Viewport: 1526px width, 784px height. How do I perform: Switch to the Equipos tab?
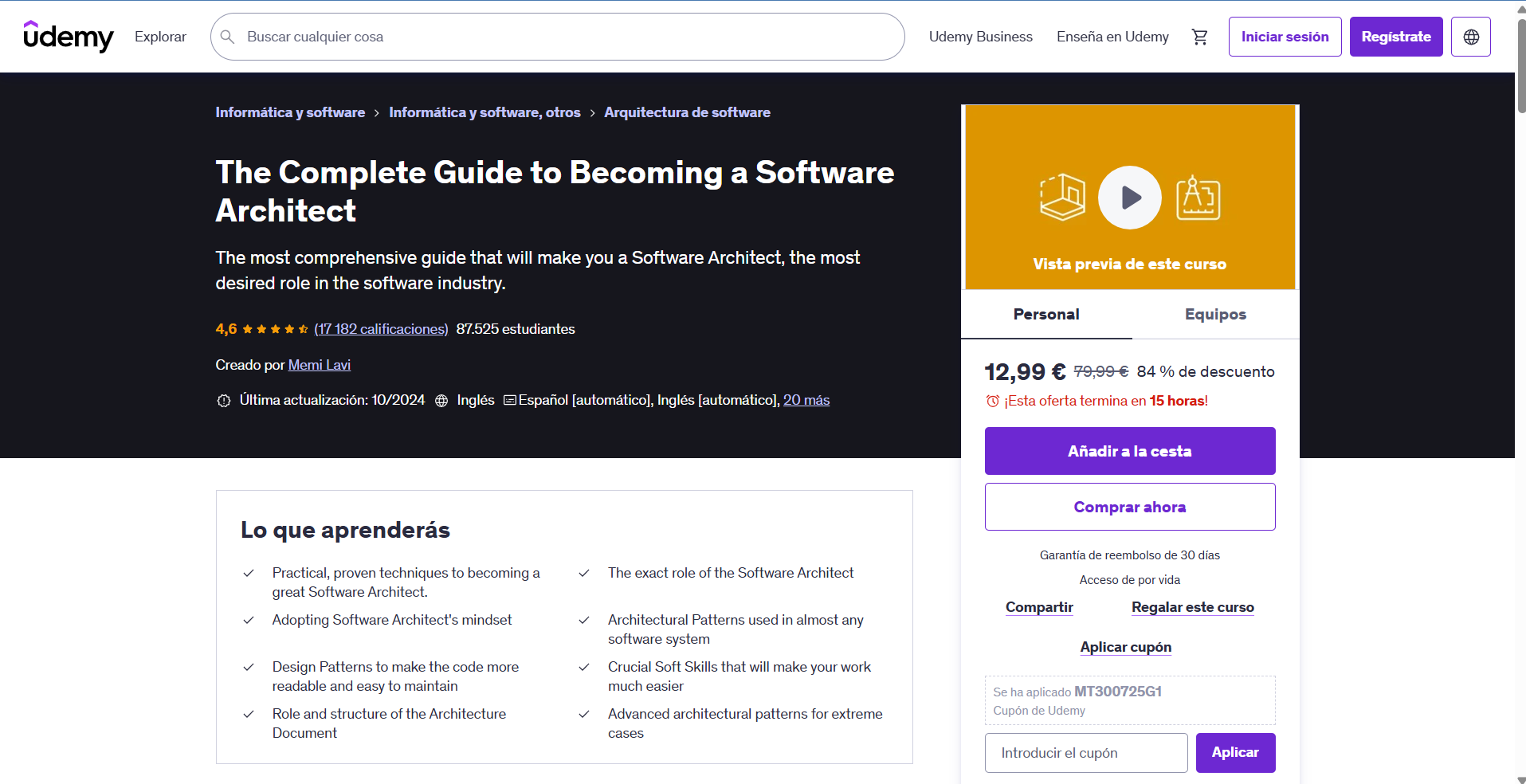click(1214, 315)
